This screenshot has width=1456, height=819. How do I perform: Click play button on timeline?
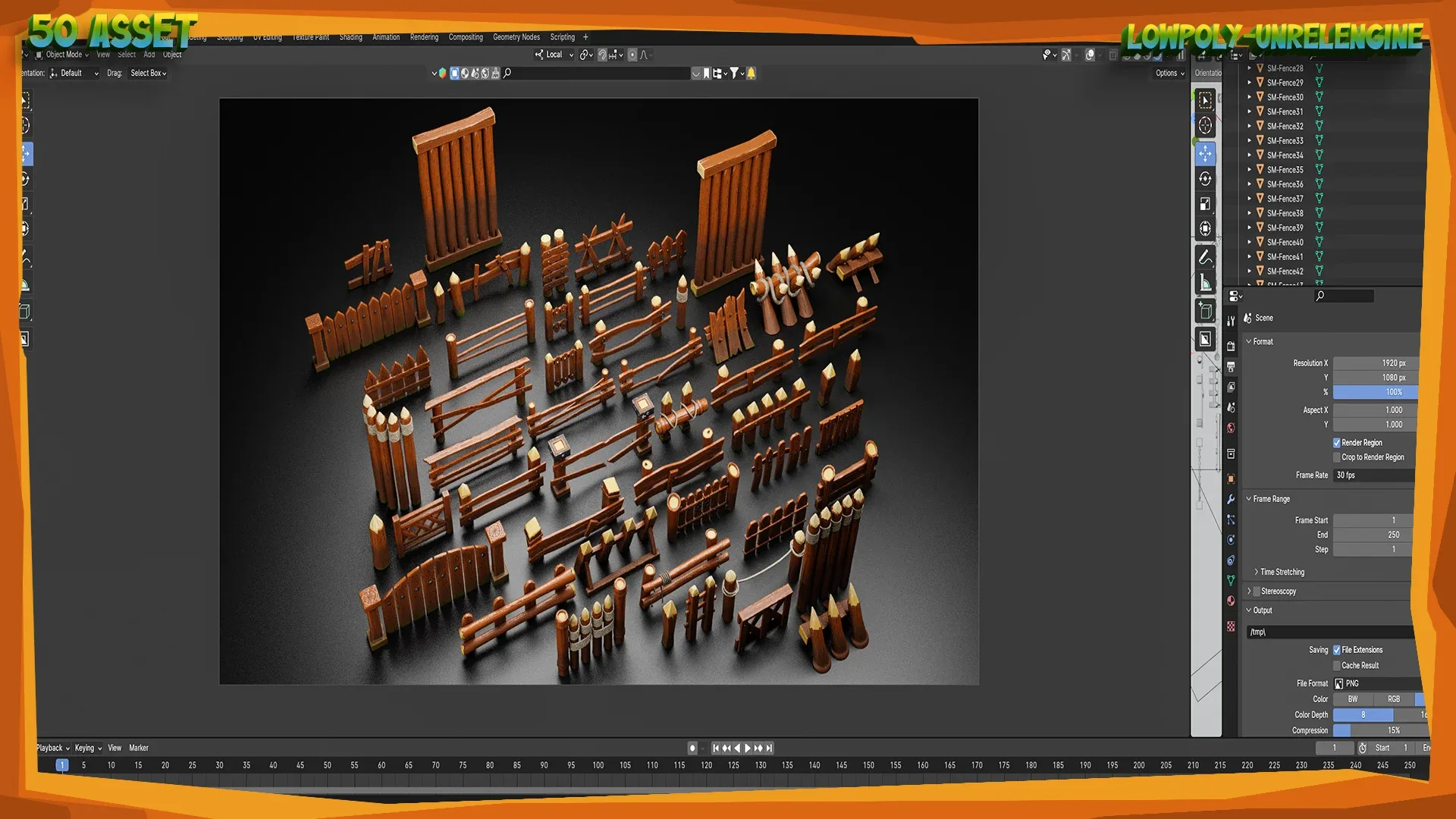point(746,748)
